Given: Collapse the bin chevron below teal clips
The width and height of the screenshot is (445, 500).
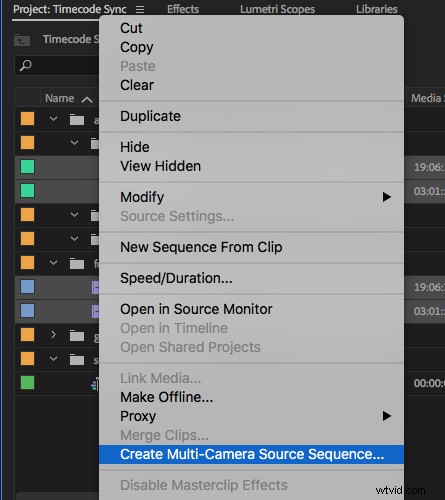Looking at the screenshot, I should (x=74, y=215).
